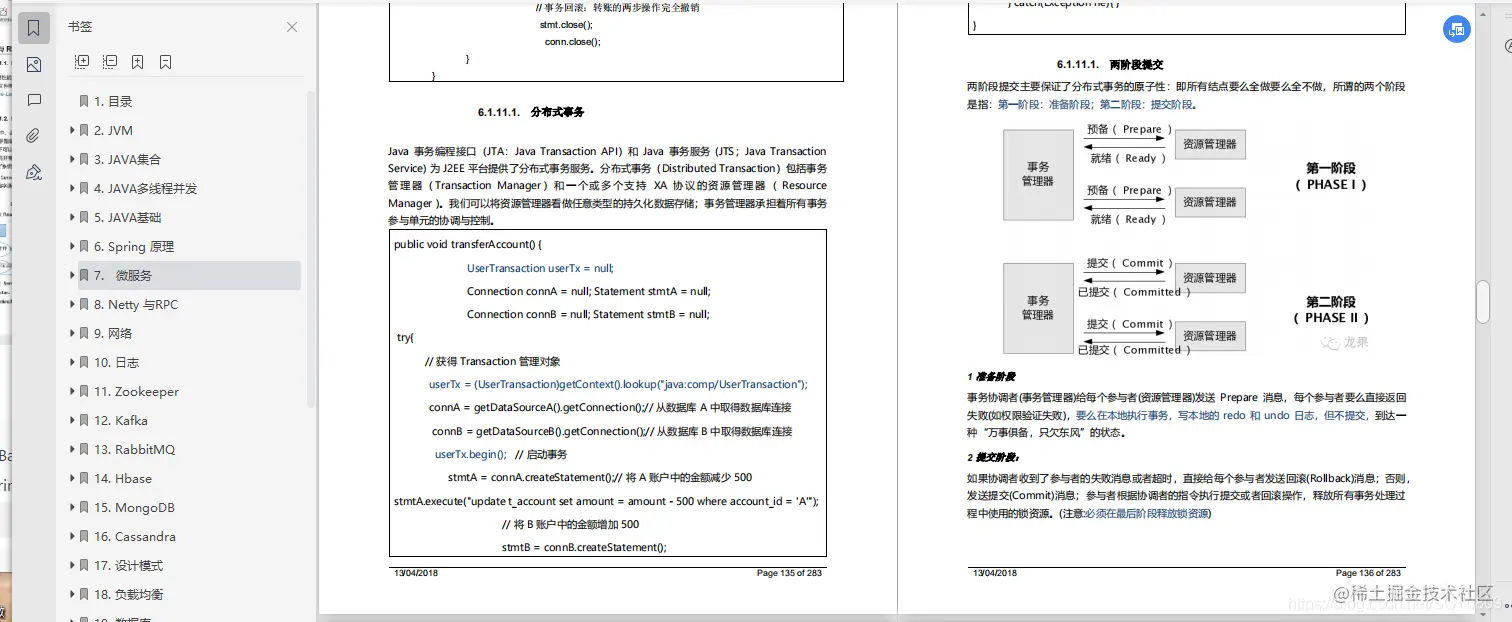Image resolution: width=1512 pixels, height=622 pixels.
Task: Expand the 6. Spring 原理 bookmark arrow
Action: pos(72,247)
